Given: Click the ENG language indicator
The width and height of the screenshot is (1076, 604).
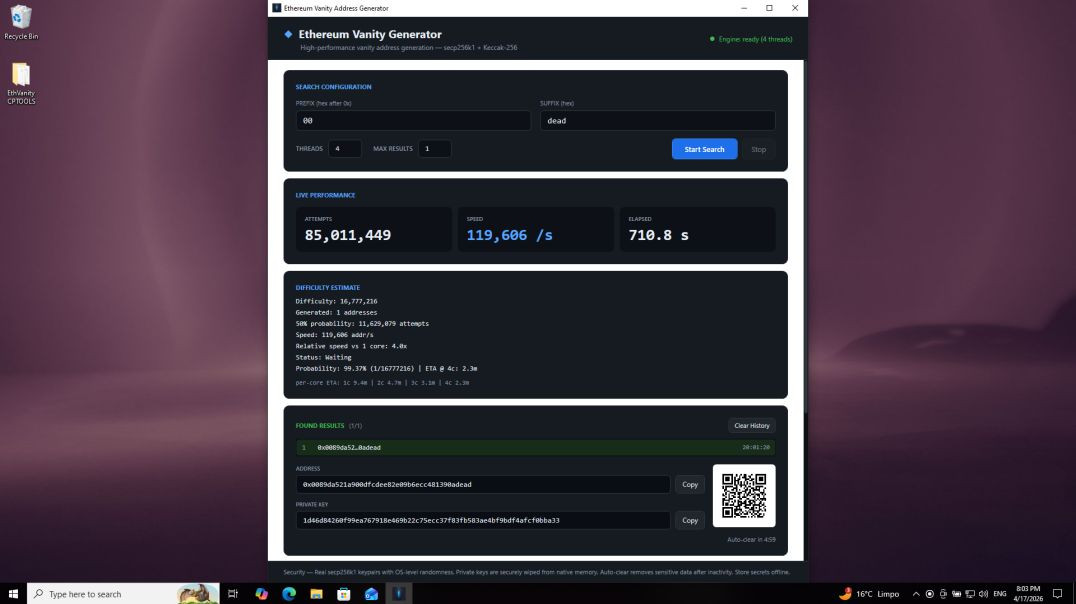Looking at the screenshot, I should pos(1003,593).
